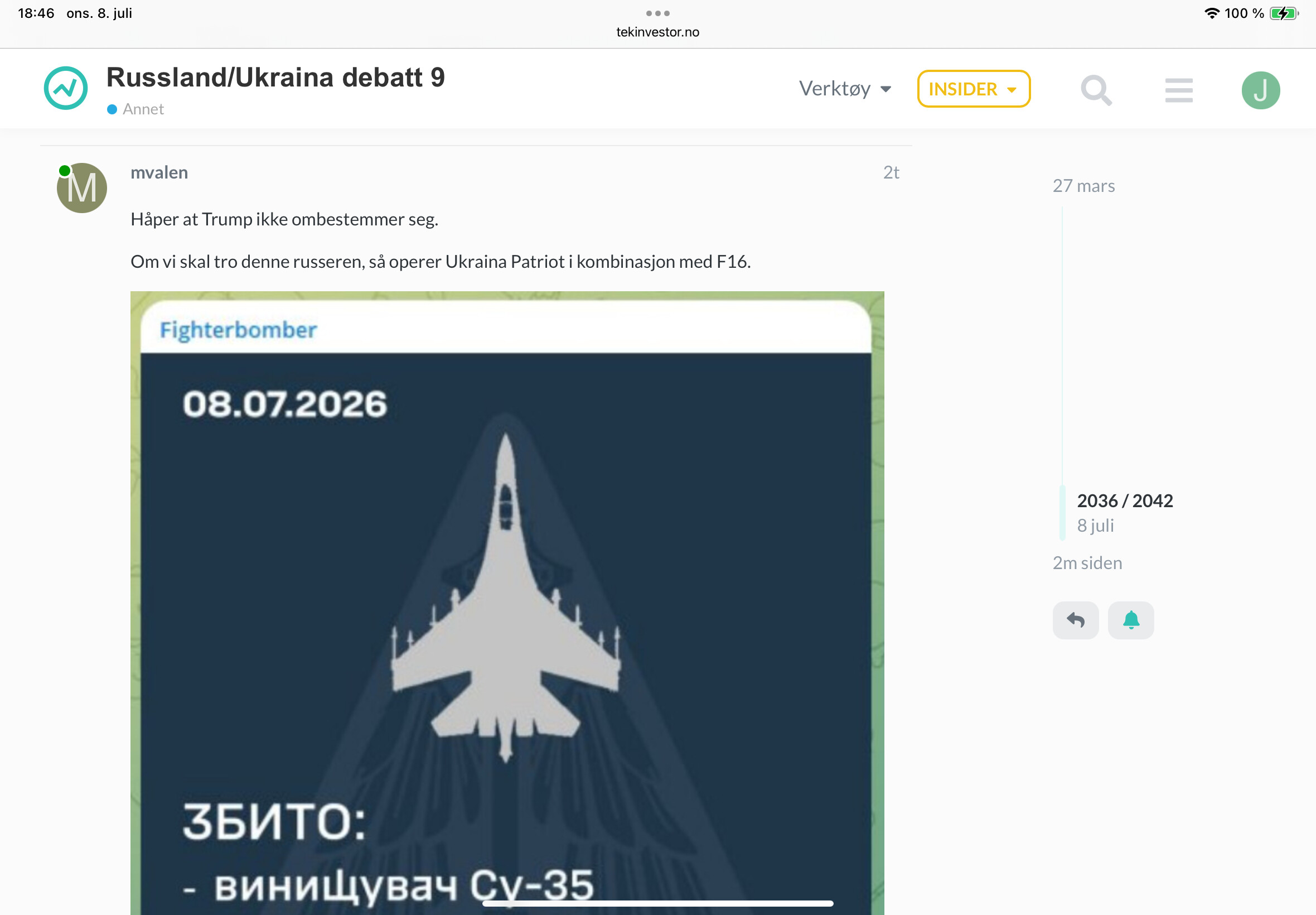Tap the tekinvestor.no address bar
The height and width of the screenshot is (915, 1316).
tap(657, 32)
